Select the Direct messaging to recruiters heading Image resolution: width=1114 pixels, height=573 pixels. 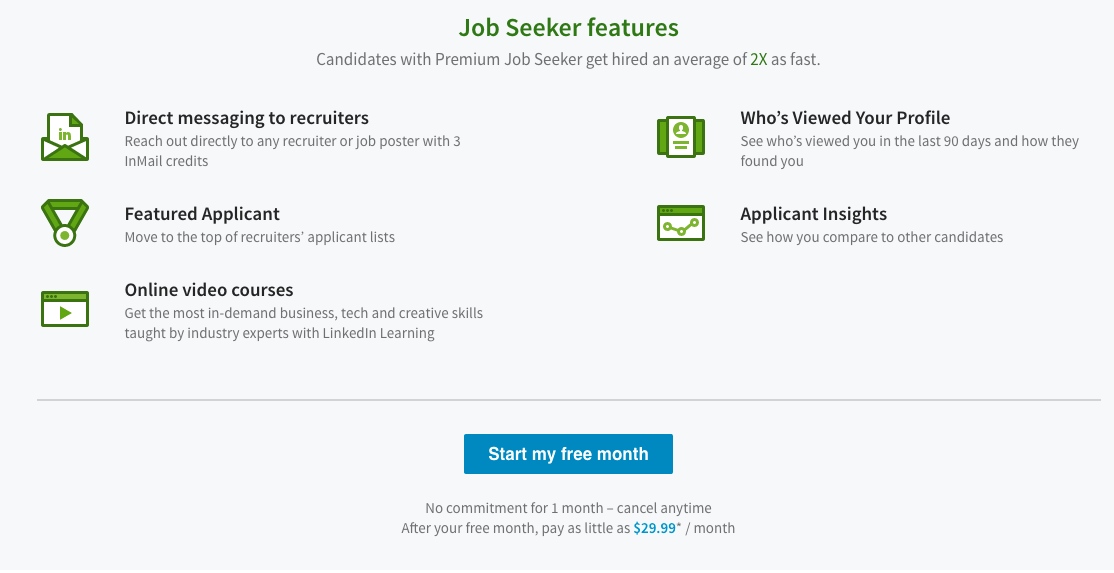[246, 118]
